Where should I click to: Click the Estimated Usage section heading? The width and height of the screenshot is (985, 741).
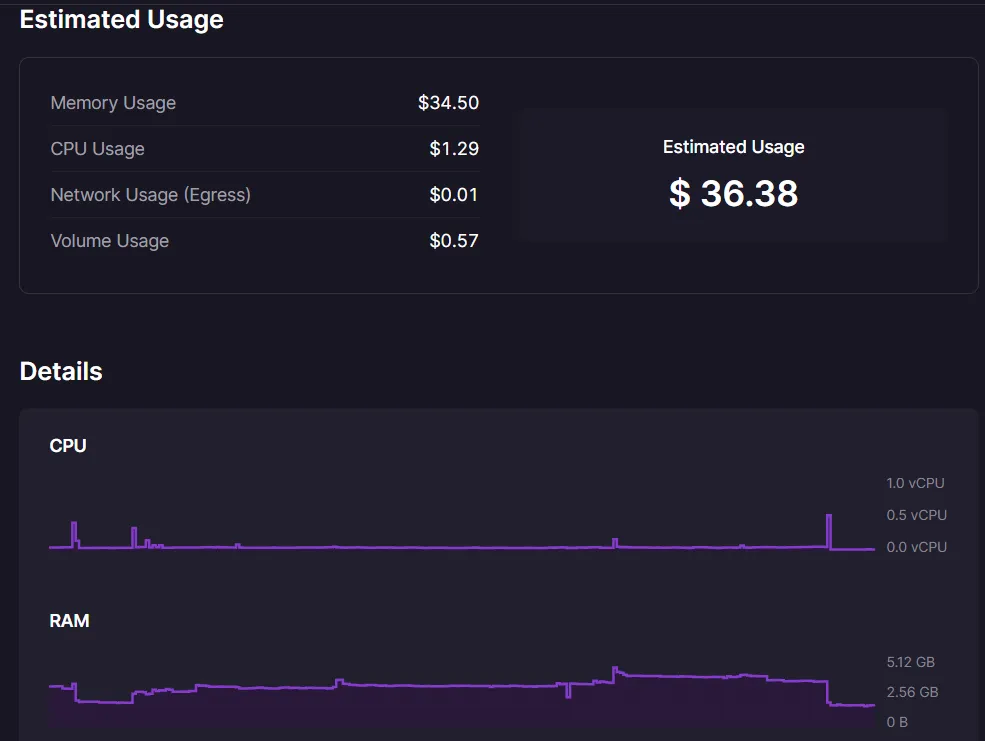[x=120, y=19]
